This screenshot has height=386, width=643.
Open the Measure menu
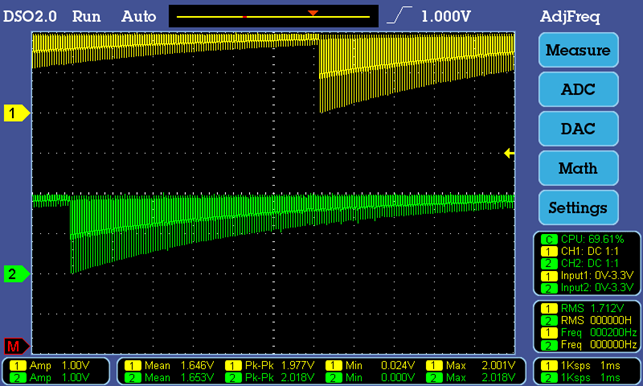578,50
